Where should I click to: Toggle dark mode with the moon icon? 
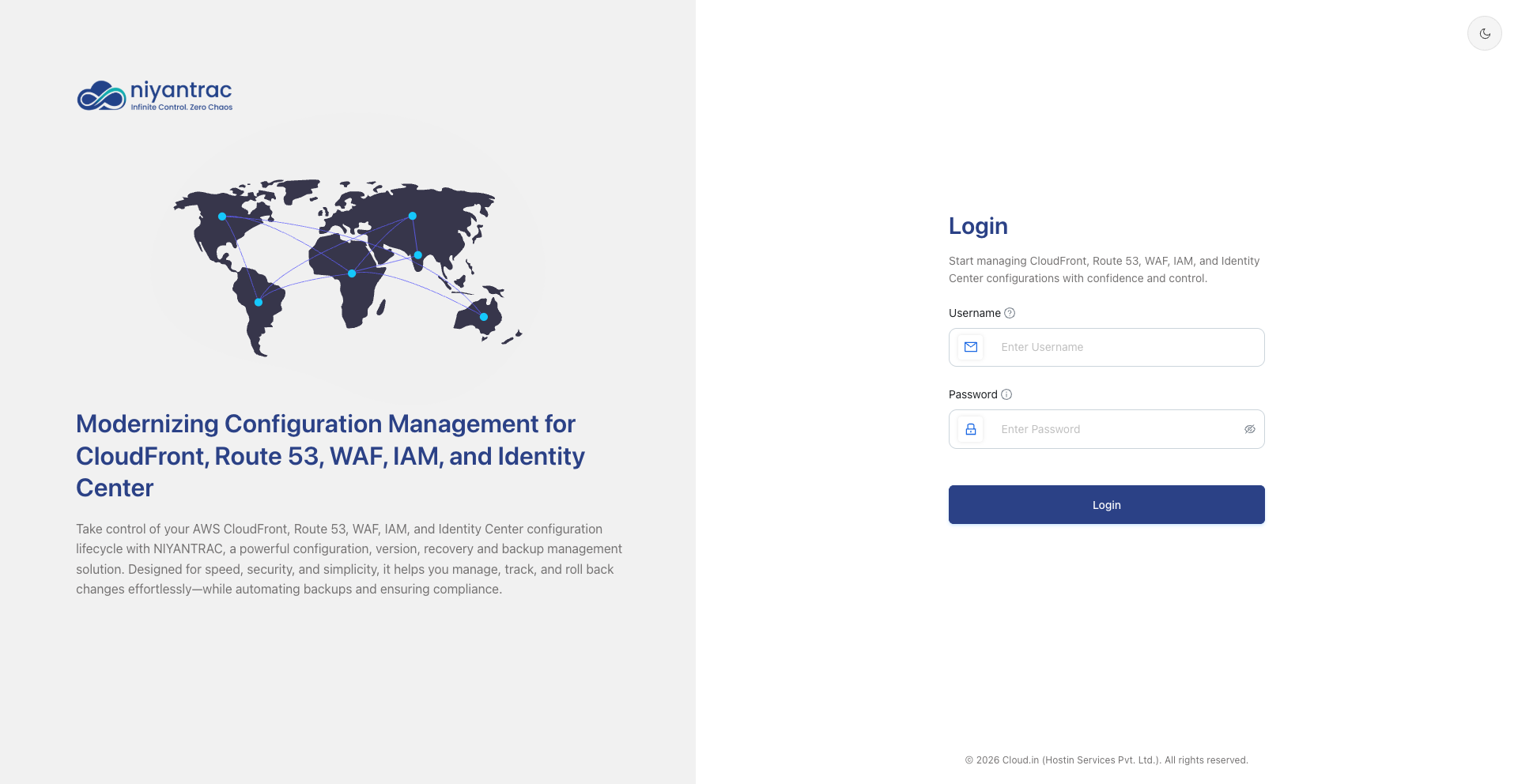(x=1484, y=33)
